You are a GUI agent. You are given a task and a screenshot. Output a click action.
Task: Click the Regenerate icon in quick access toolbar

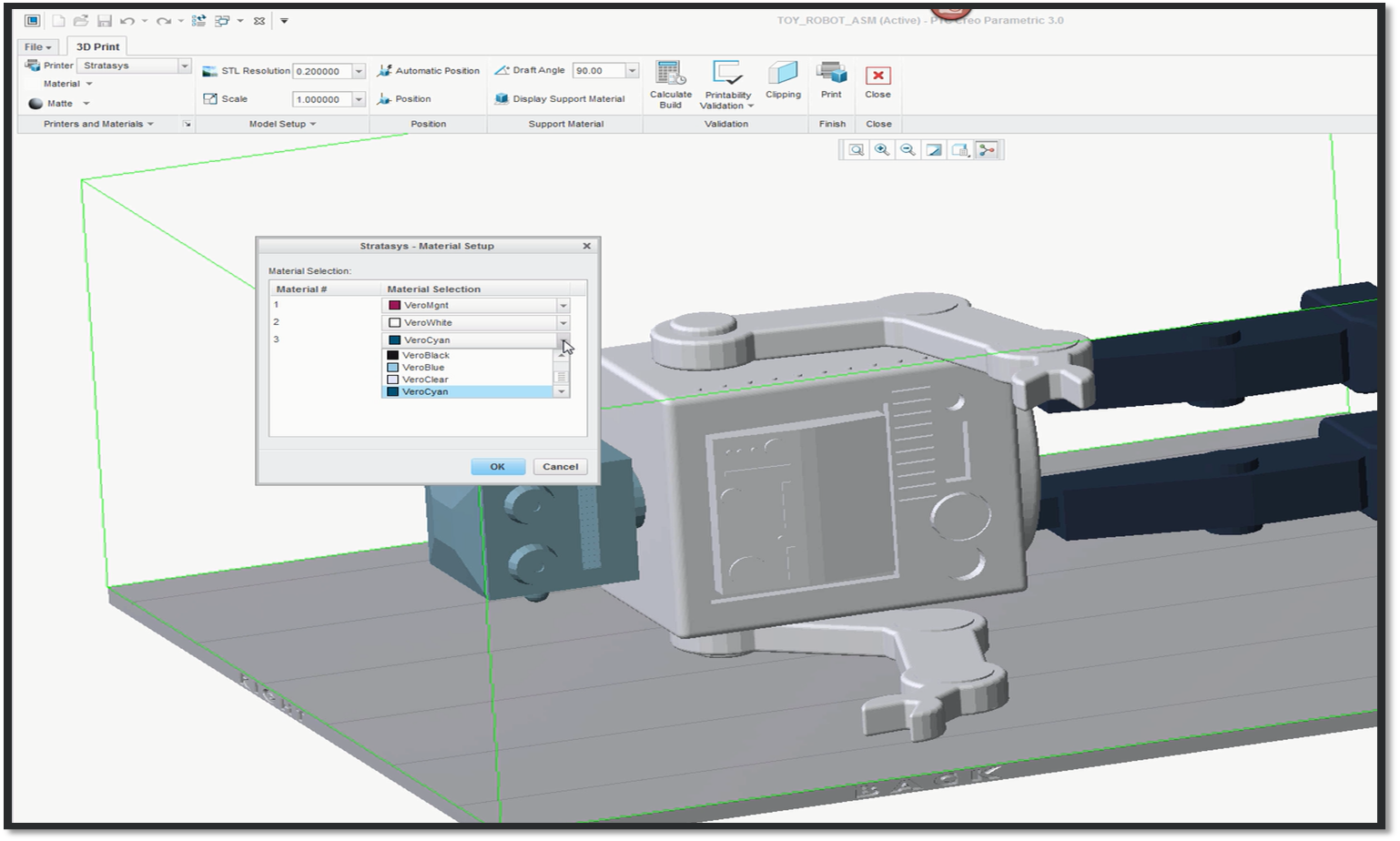point(198,20)
